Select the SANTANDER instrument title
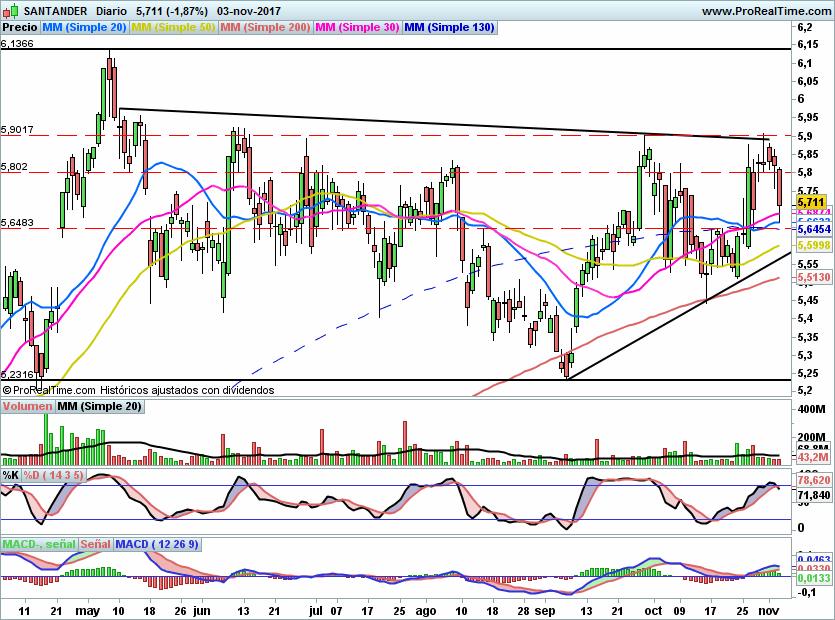The width and height of the screenshot is (835, 620). (x=55, y=11)
